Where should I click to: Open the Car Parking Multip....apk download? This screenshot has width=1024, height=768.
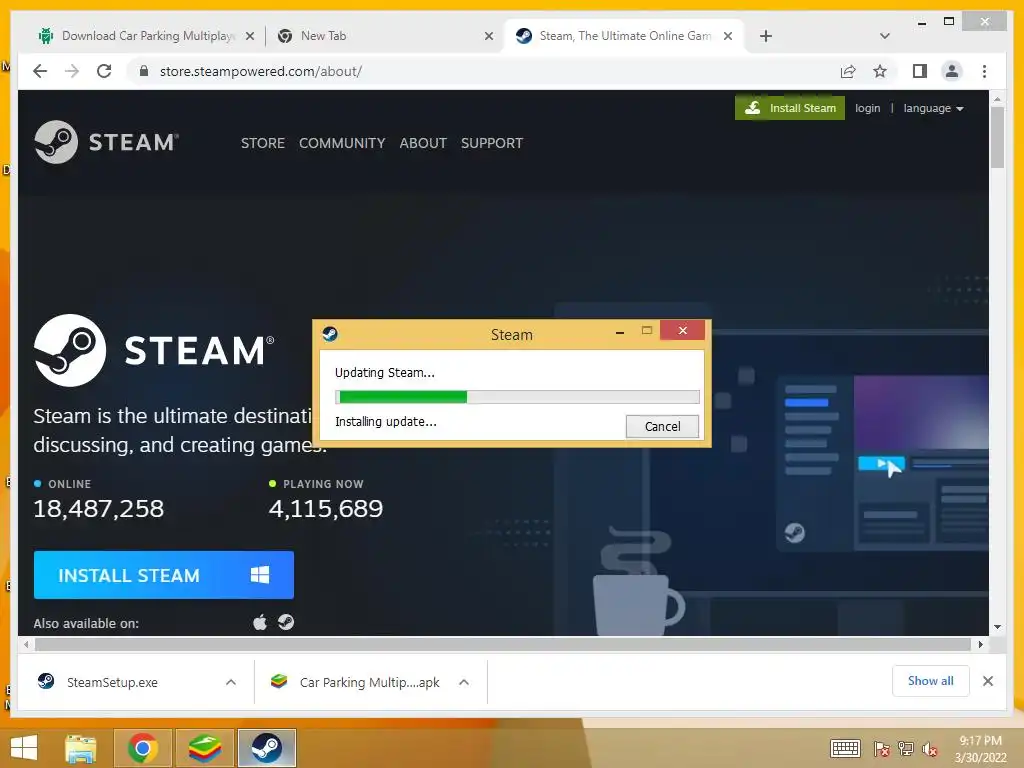370,682
